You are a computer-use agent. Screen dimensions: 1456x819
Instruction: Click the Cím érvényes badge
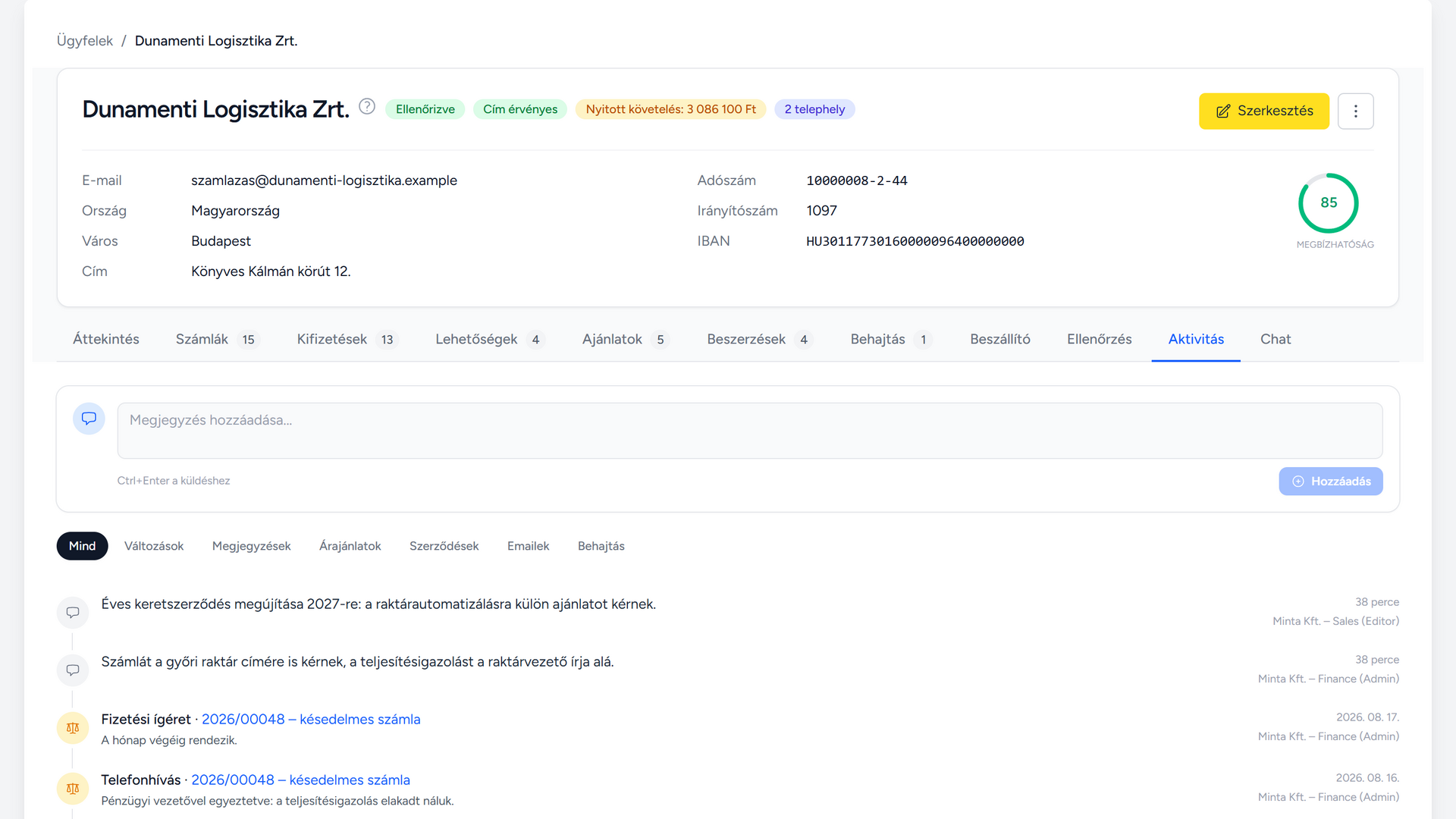coord(520,109)
